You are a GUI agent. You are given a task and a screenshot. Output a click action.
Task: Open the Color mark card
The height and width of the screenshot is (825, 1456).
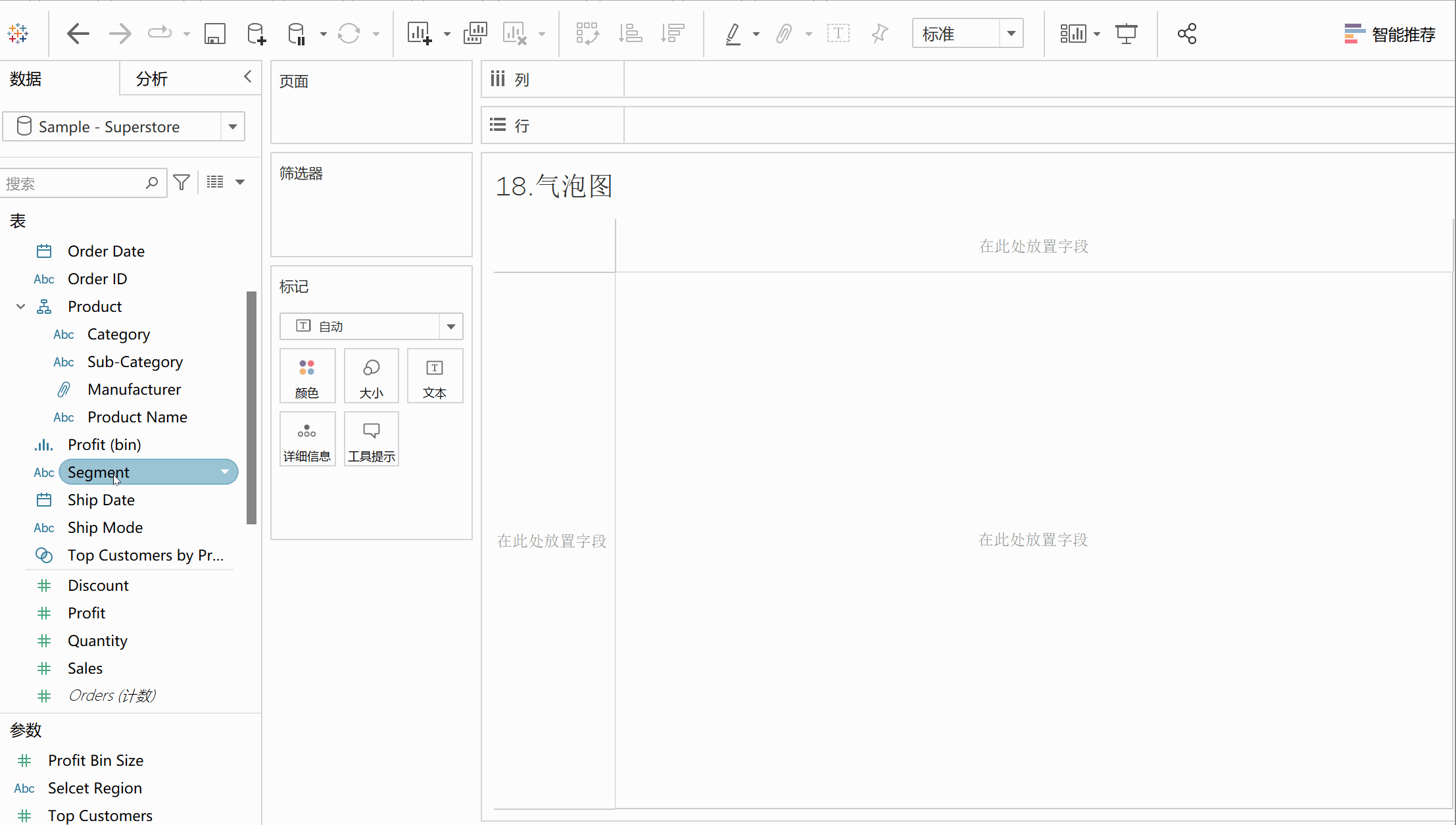(x=307, y=376)
